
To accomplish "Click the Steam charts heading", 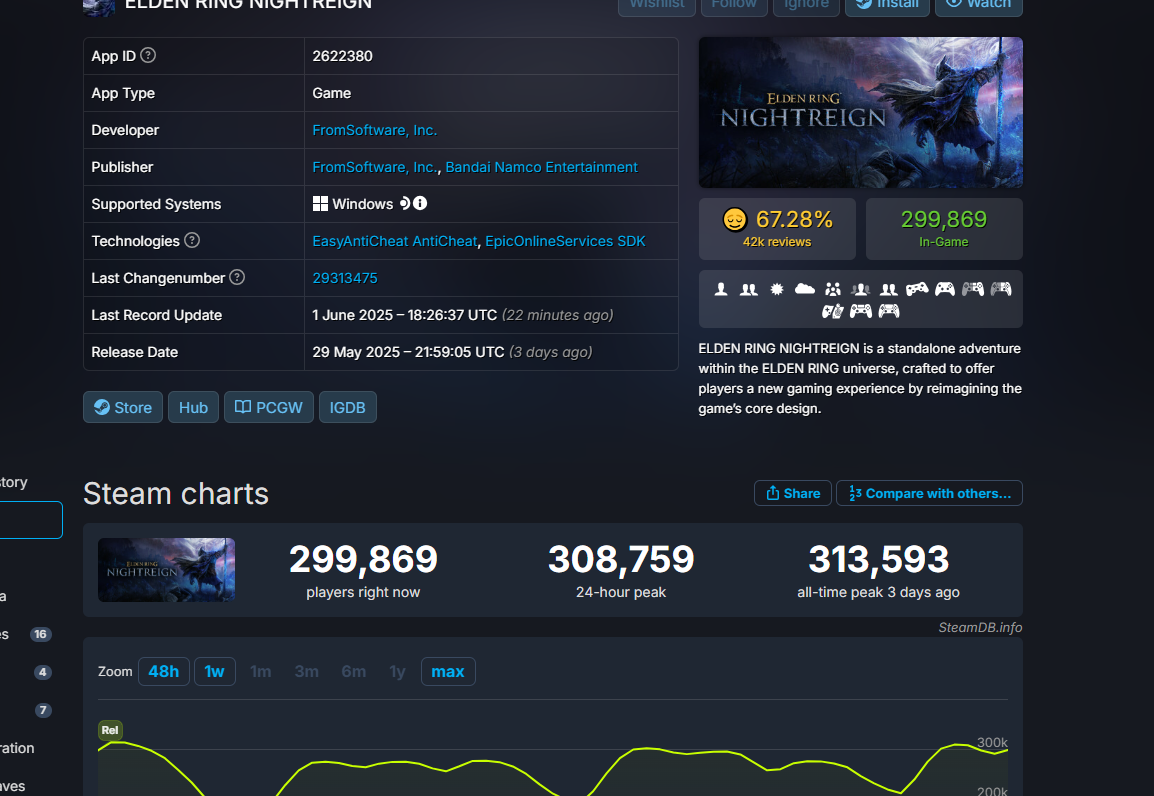I will [176, 494].
